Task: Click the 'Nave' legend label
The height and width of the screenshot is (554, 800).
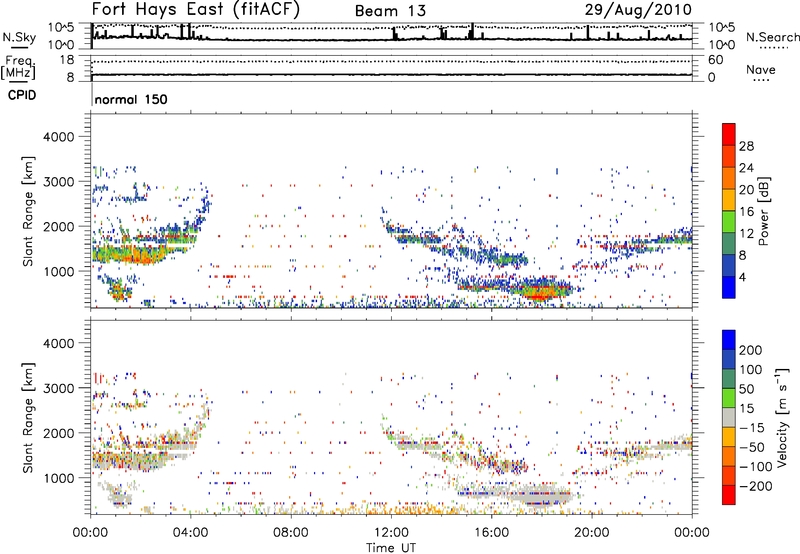Action: [x=761, y=69]
